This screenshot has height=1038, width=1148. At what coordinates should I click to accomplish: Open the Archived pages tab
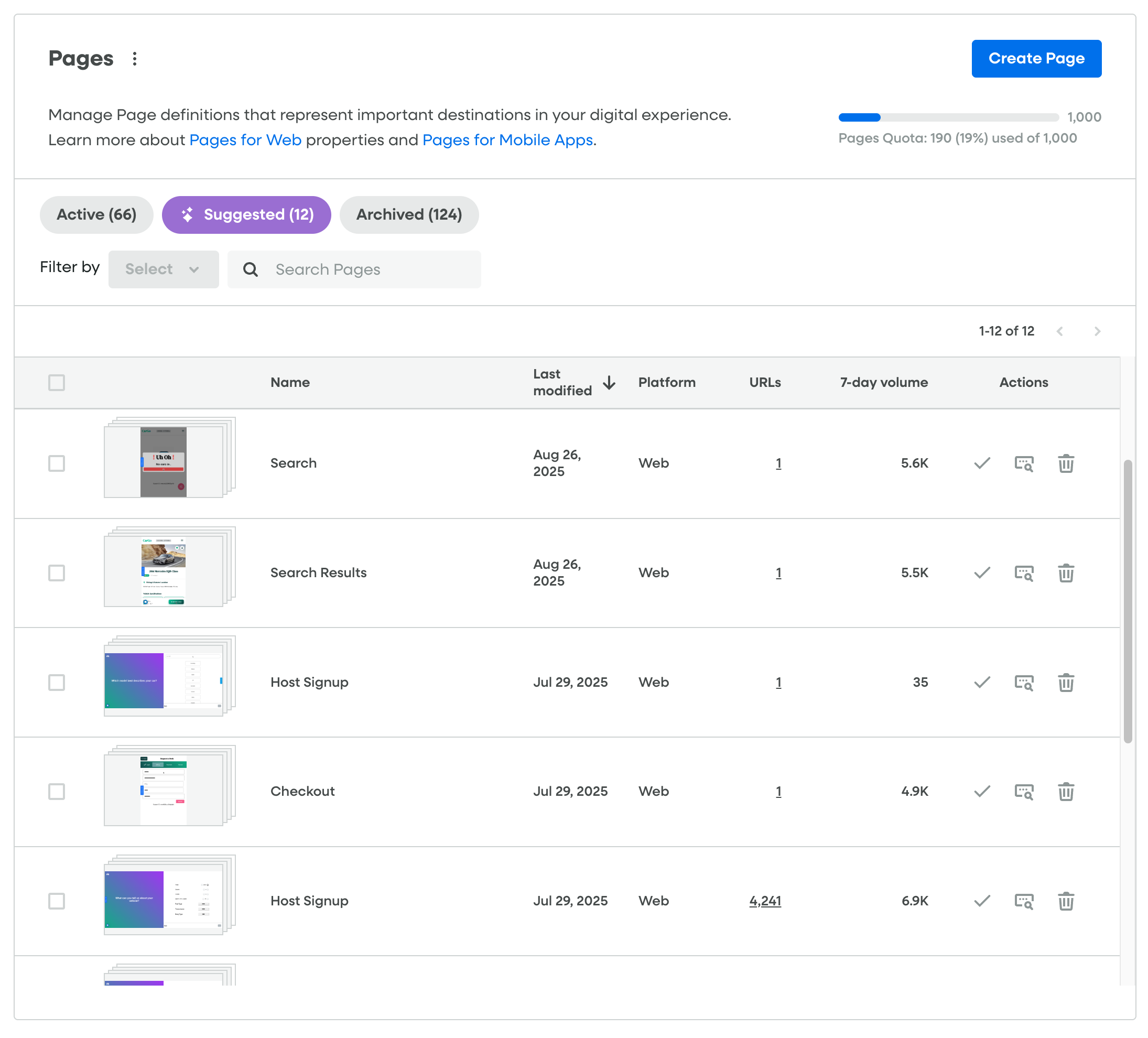pos(409,214)
